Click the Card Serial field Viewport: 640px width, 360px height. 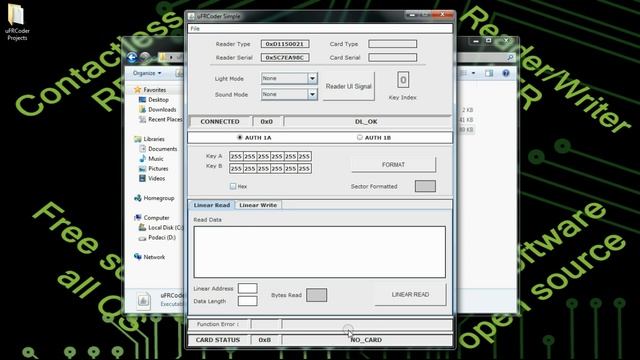point(392,58)
